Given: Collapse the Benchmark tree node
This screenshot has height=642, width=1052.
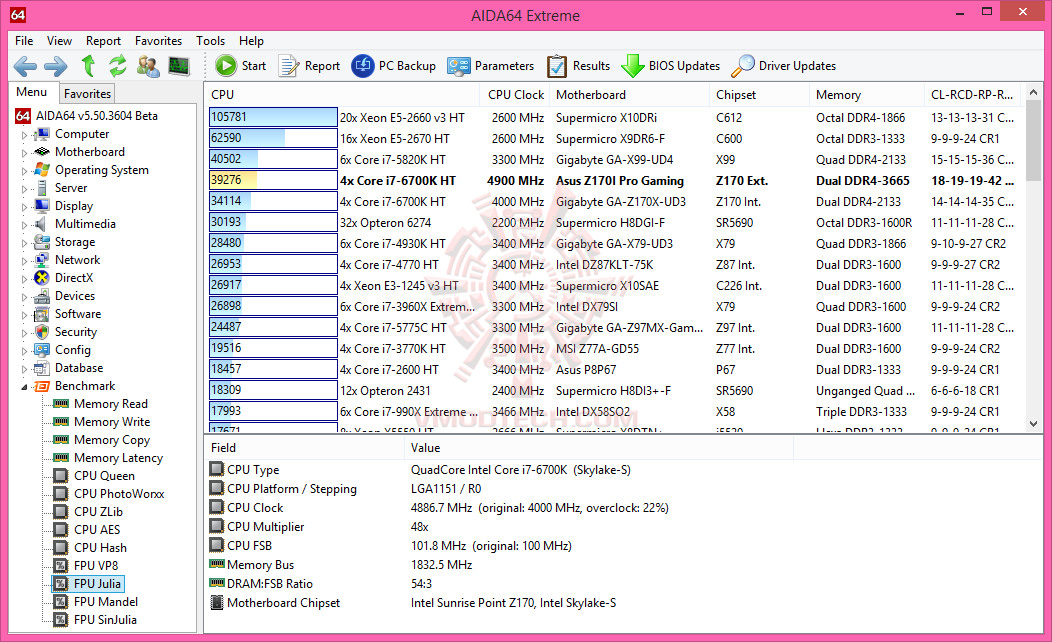Looking at the screenshot, I should (25, 387).
